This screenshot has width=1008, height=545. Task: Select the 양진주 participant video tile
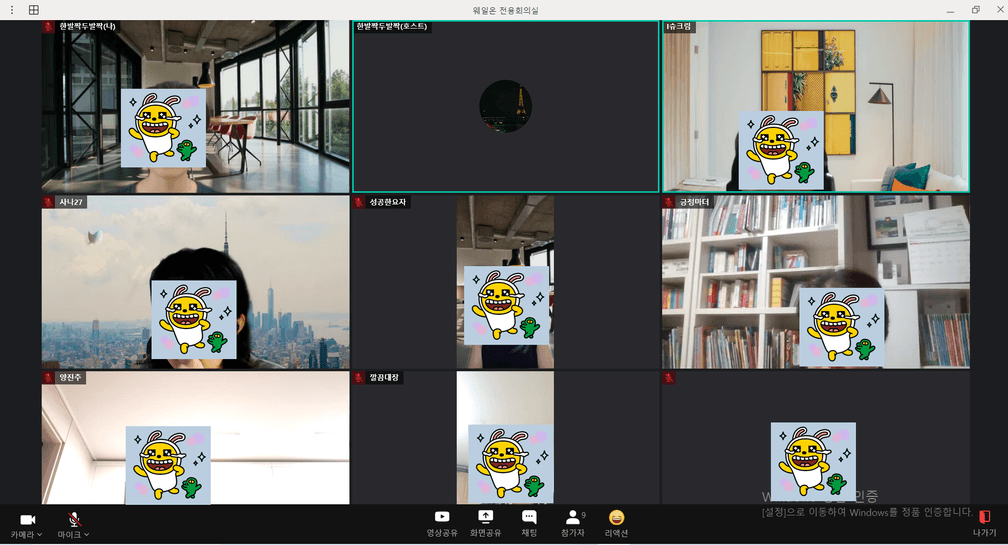[195, 438]
